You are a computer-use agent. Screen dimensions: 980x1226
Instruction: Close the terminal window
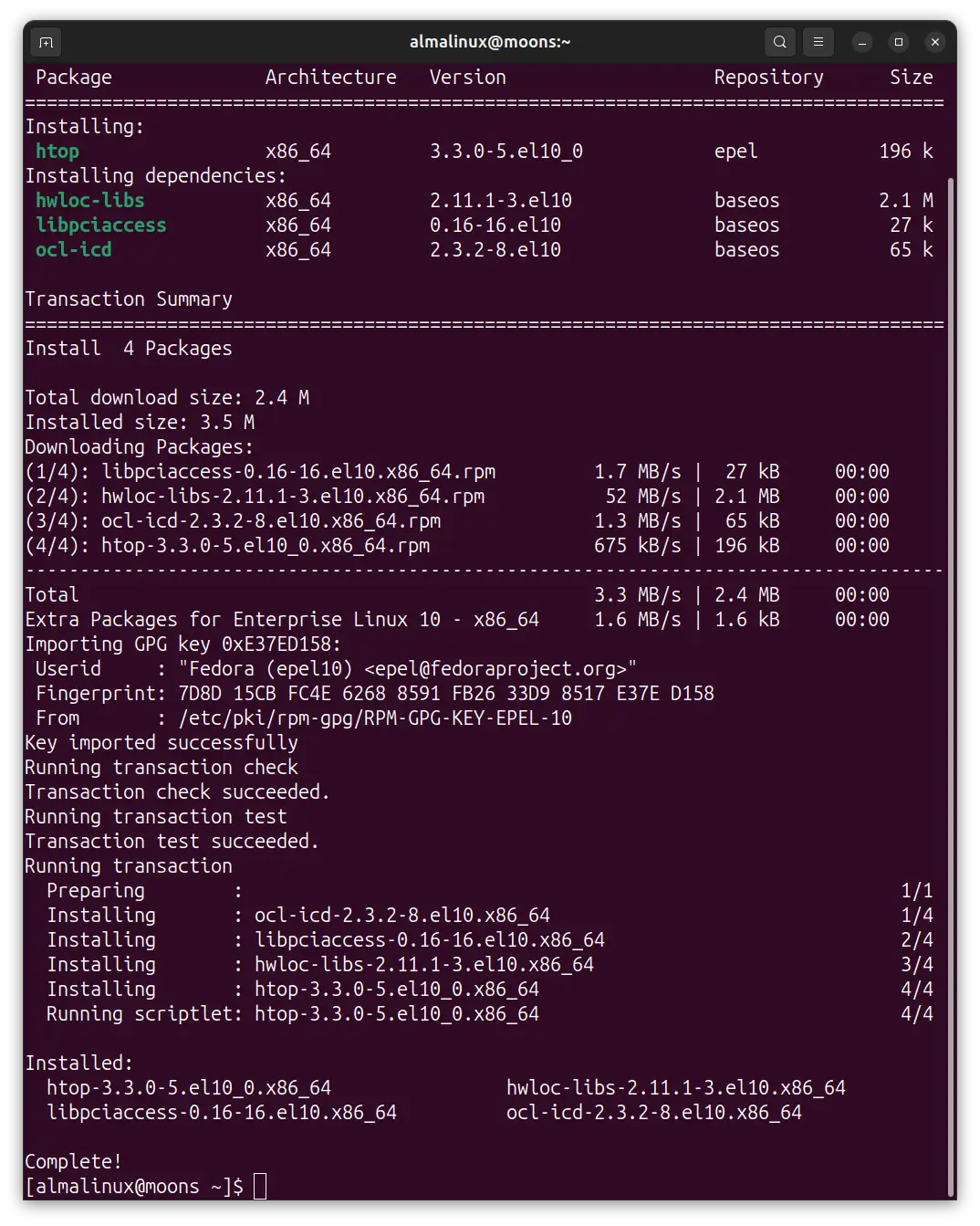tap(935, 42)
